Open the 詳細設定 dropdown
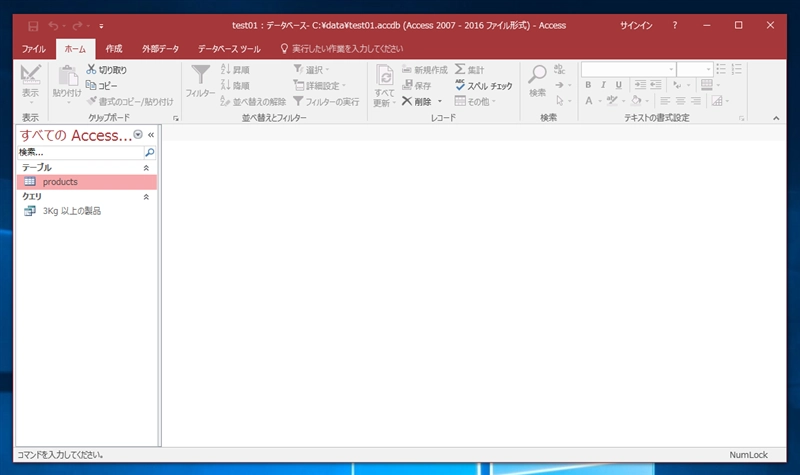 coord(320,85)
